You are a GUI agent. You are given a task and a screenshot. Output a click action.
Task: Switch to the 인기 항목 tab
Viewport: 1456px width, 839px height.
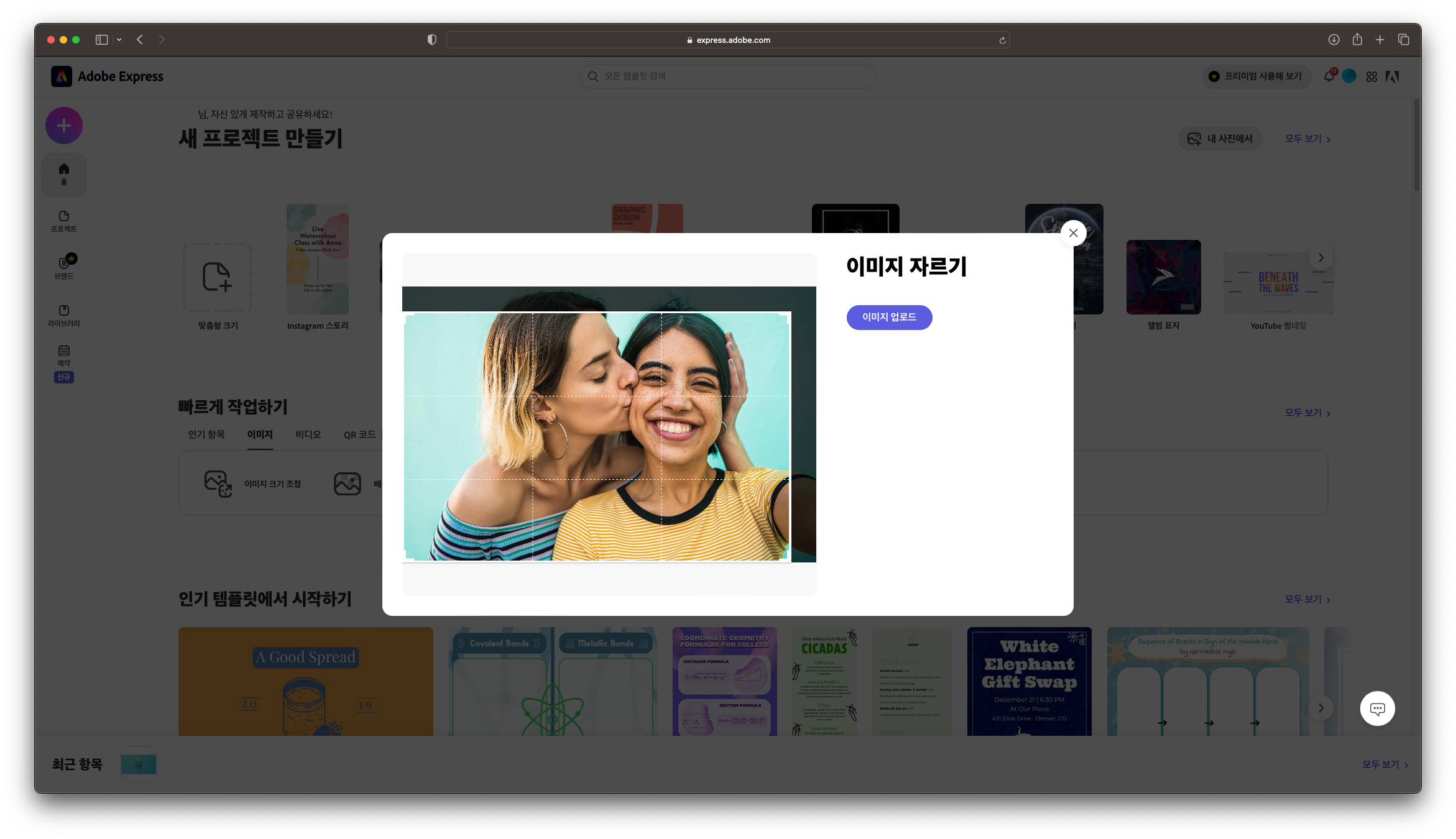[206, 434]
